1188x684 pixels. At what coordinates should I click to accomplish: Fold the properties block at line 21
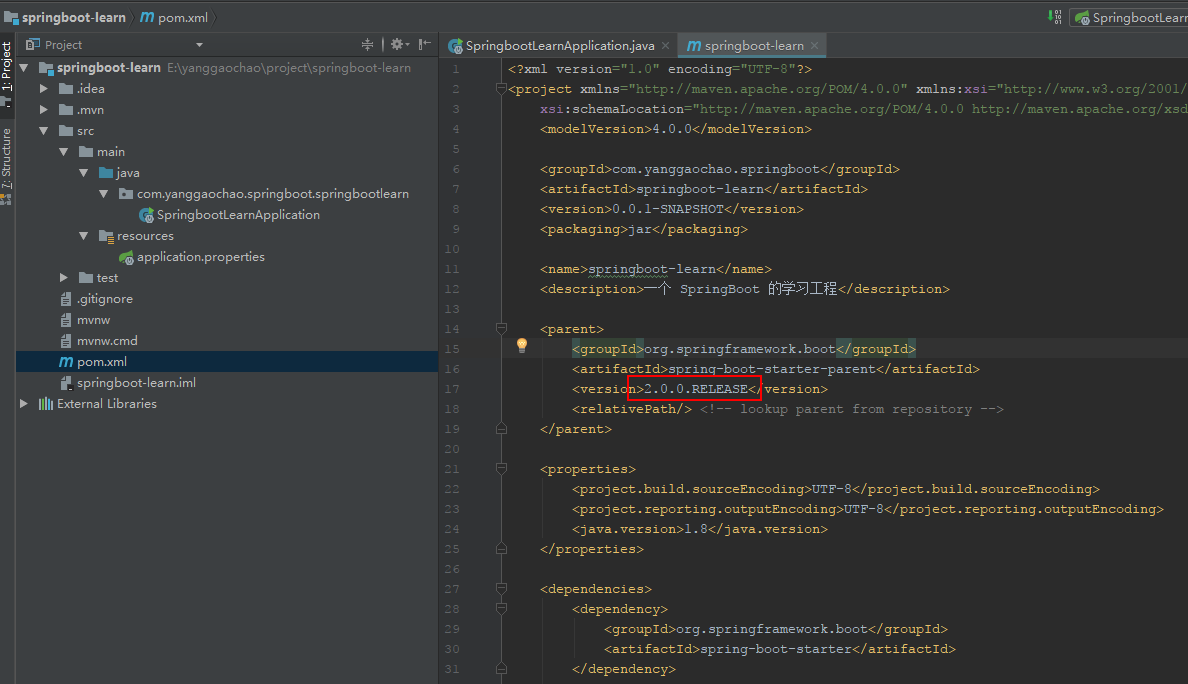501,469
